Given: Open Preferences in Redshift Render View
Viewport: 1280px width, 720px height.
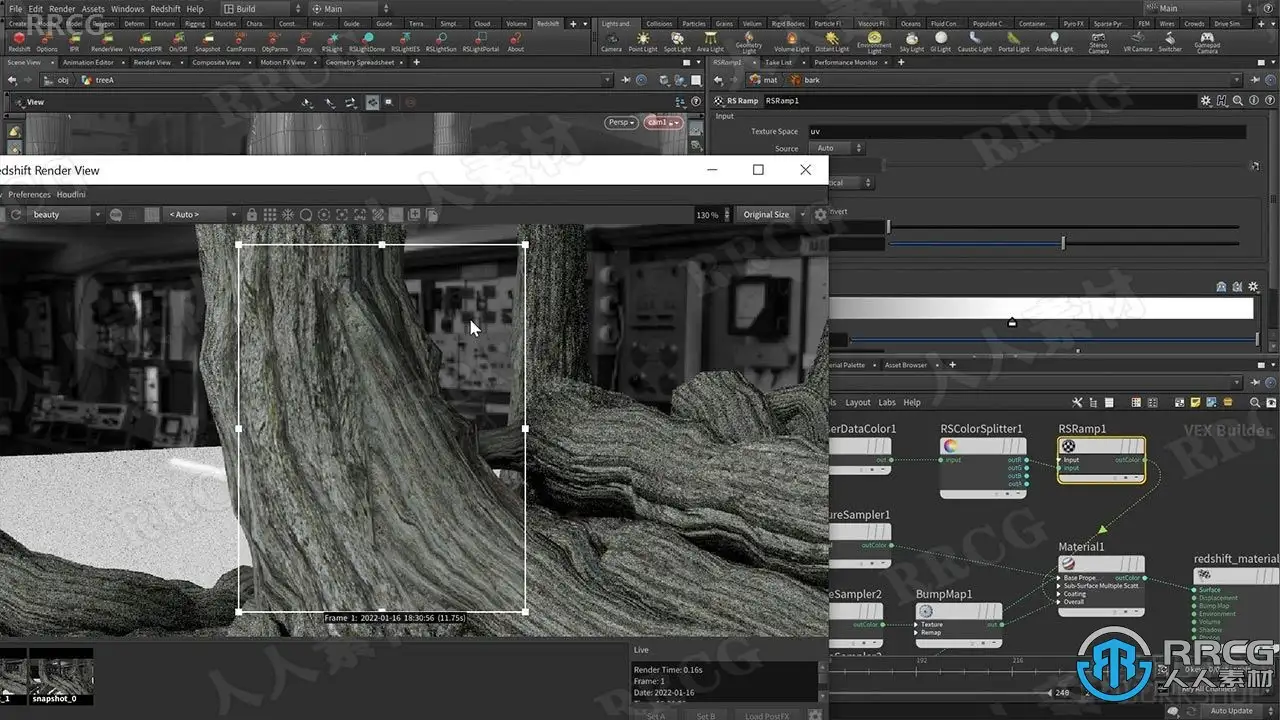Looking at the screenshot, I should tap(29, 194).
